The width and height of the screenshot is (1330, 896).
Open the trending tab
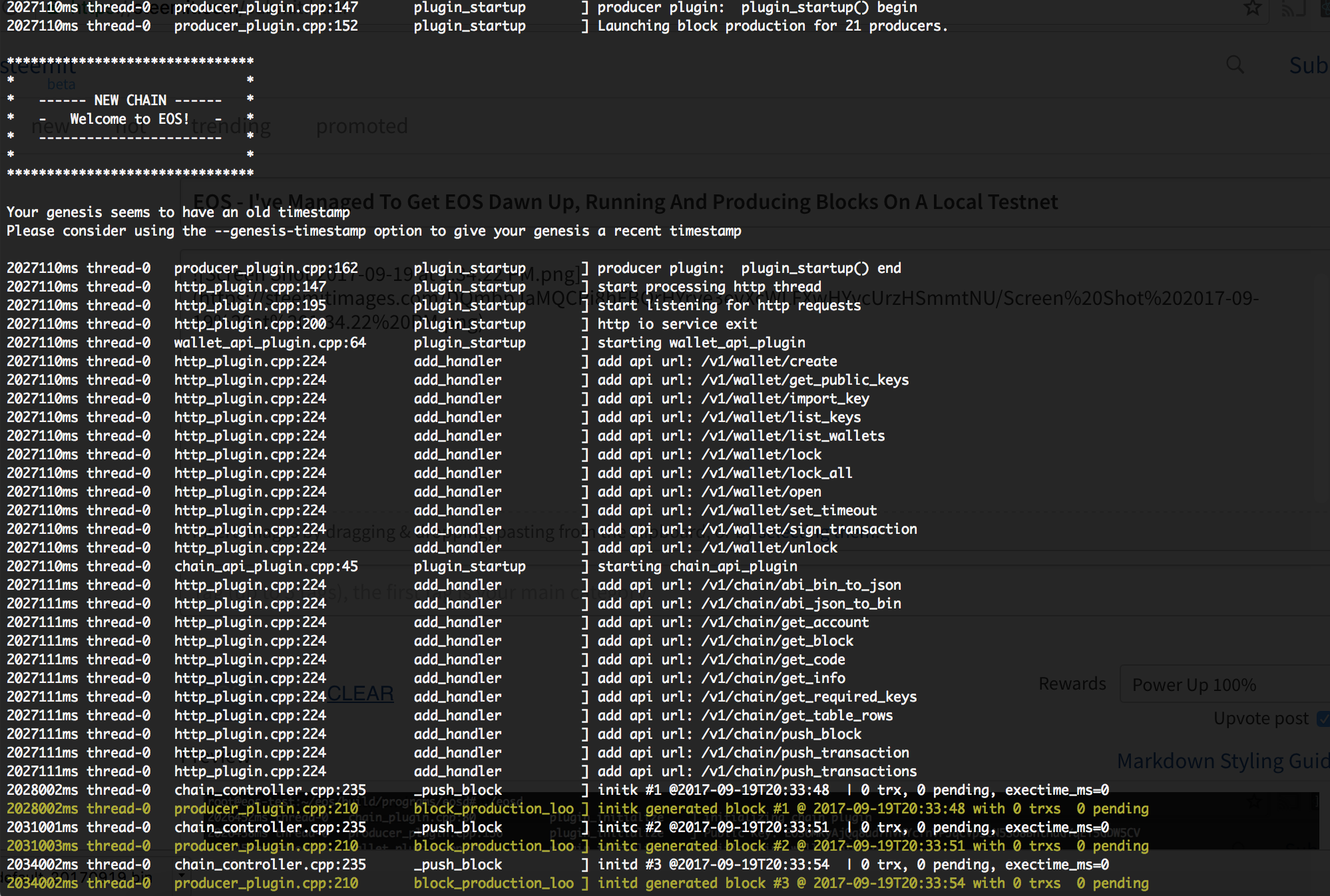point(231,126)
